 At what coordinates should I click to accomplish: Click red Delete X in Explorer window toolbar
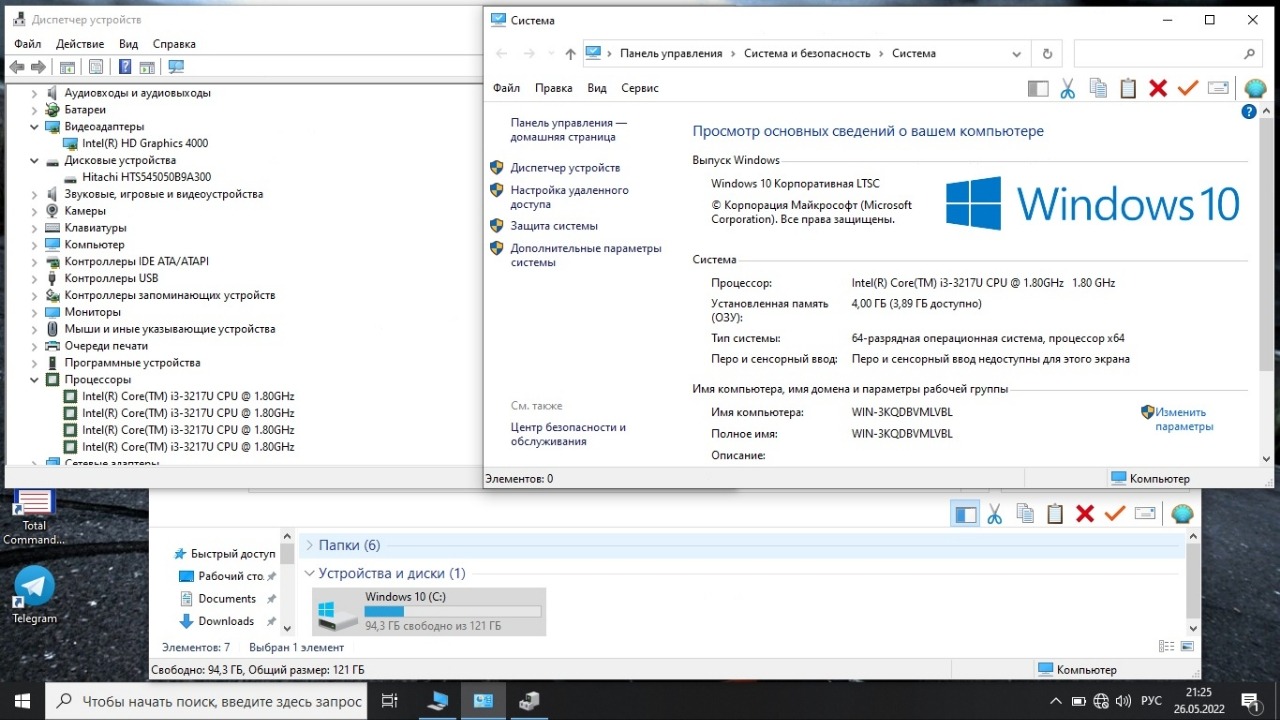[x=1085, y=514]
